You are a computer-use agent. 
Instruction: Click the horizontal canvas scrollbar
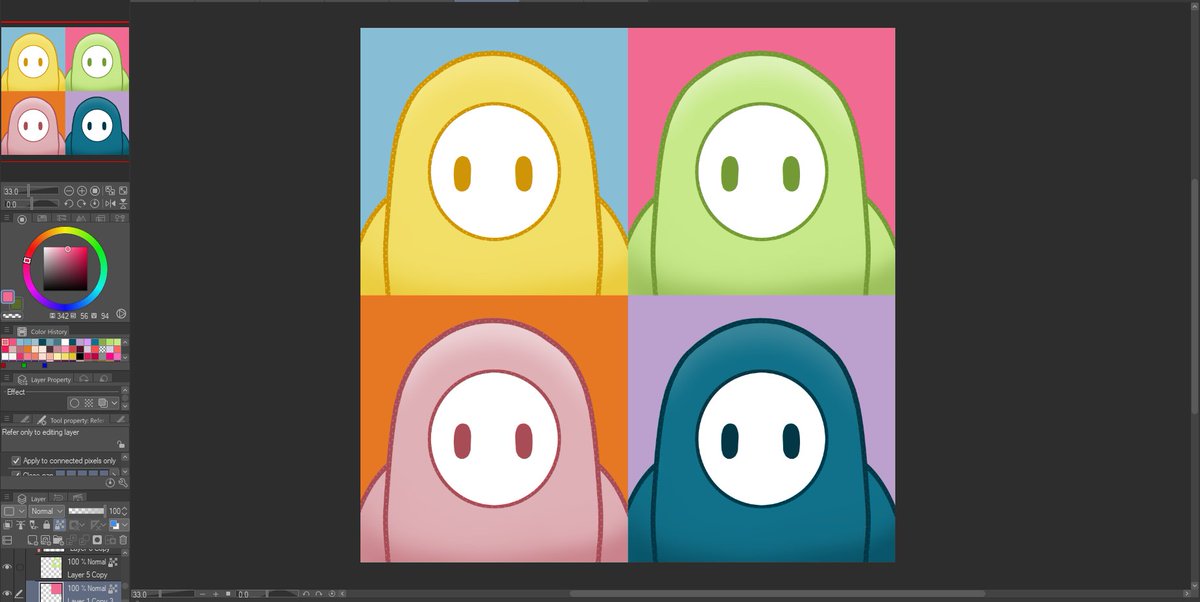[x=777, y=594]
